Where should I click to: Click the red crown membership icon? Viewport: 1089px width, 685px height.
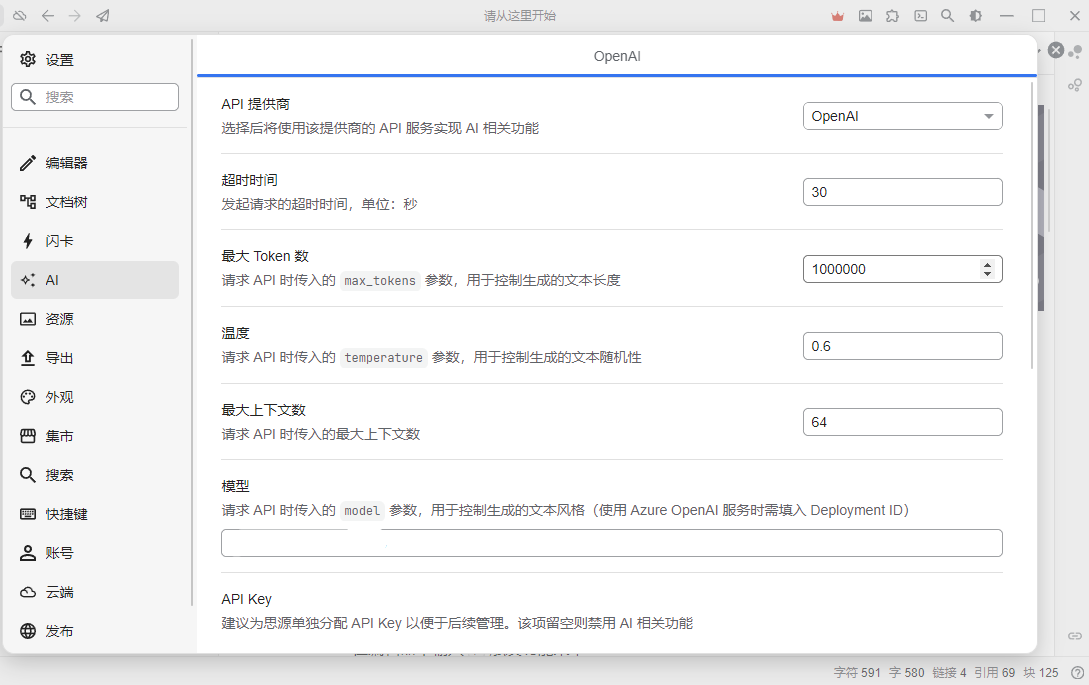tap(838, 16)
